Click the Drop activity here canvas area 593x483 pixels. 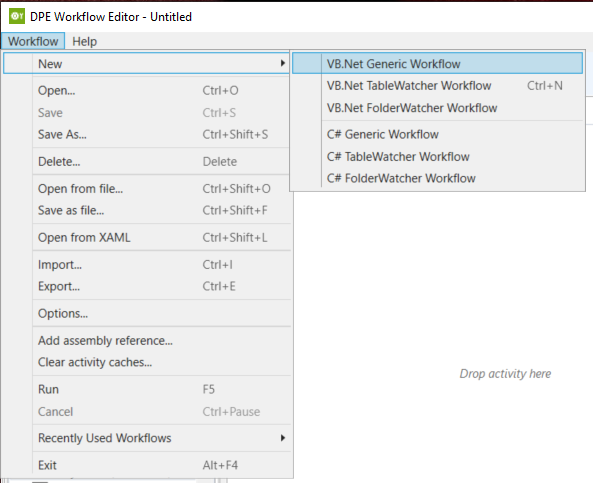505,374
